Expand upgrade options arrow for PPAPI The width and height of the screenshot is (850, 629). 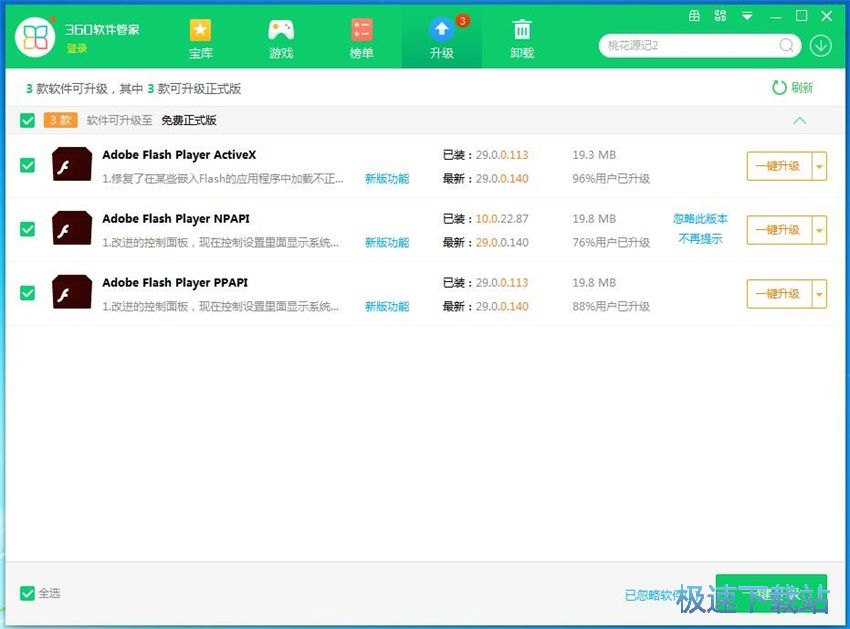pyautogui.click(x=819, y=294)
